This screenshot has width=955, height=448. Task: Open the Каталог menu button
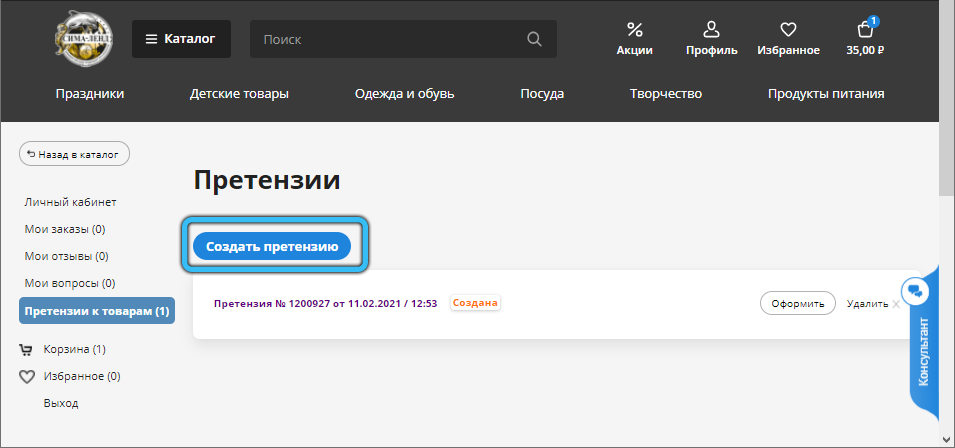181,39
